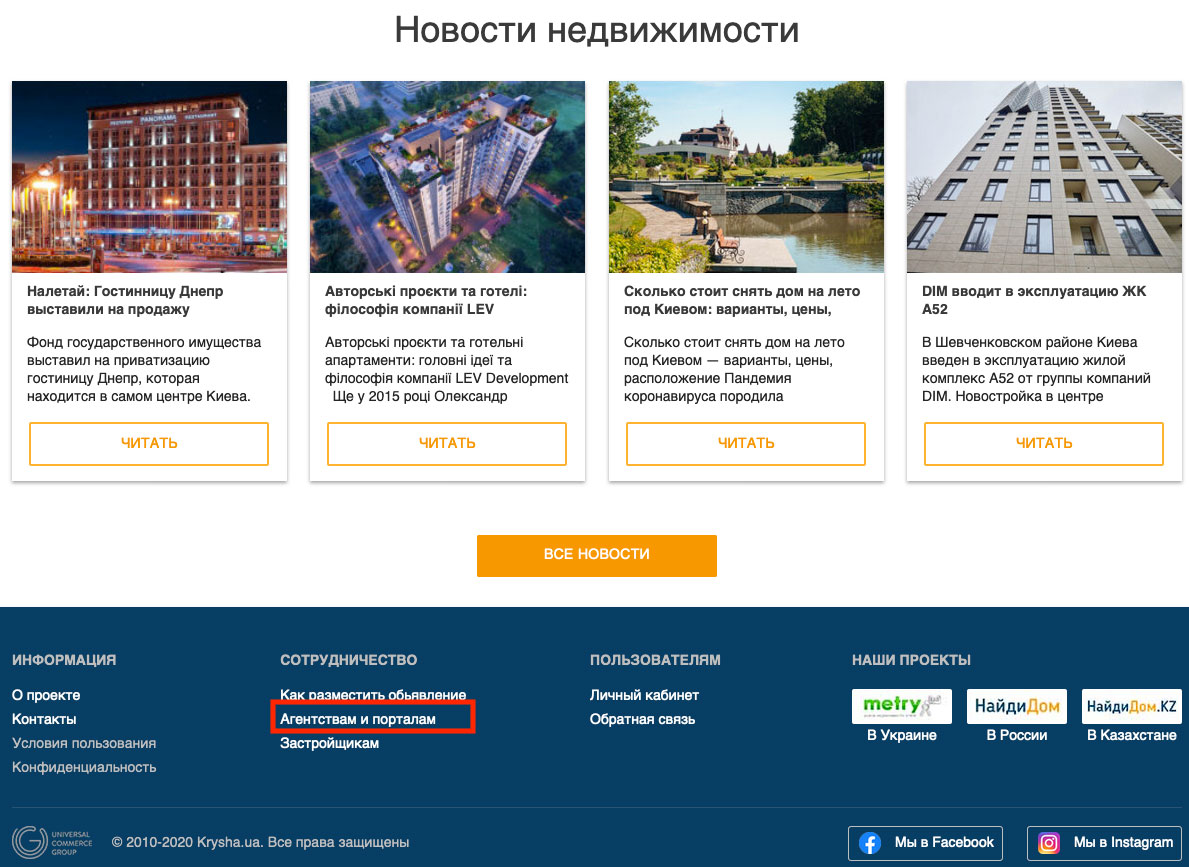Image resolution: width=1189 pixels, height=867 pixels.
Task: Click the Instagram icon in the footer
Action: [x=1049, y=843]
